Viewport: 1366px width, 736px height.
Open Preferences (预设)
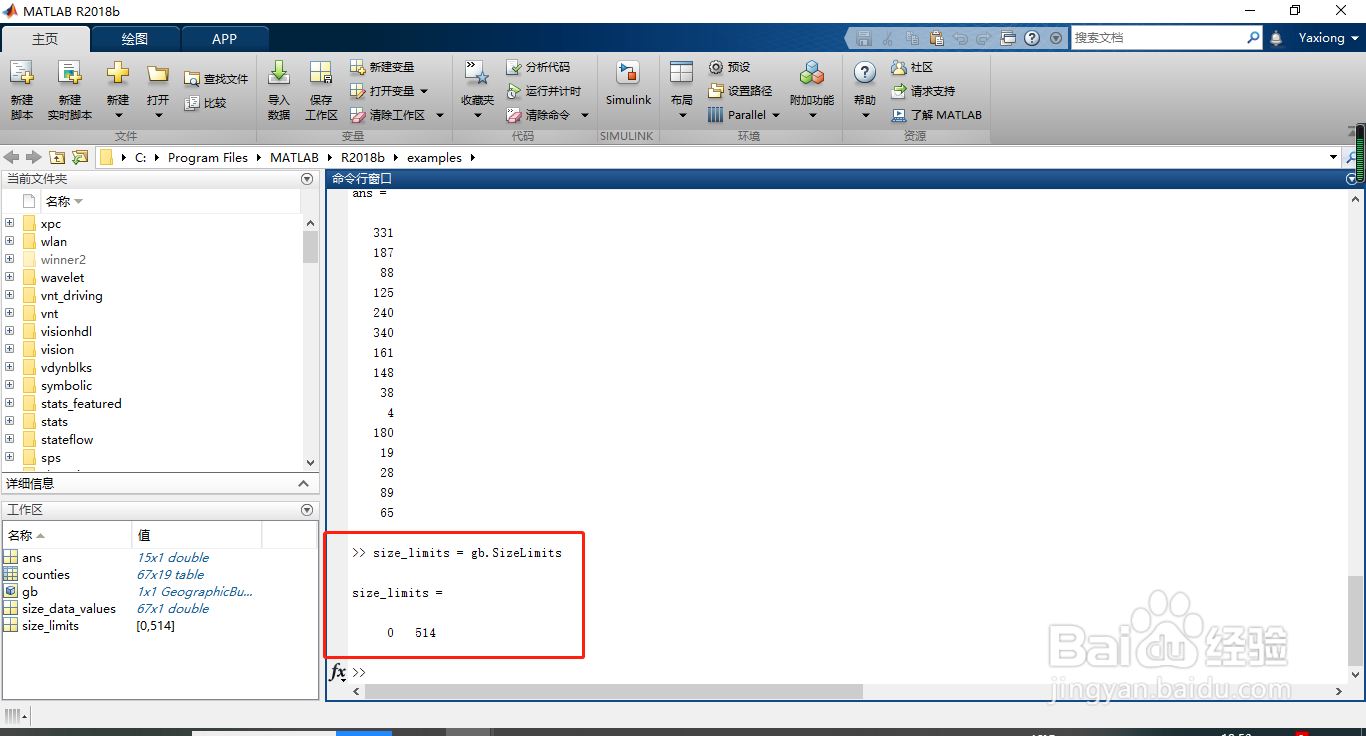729,67
